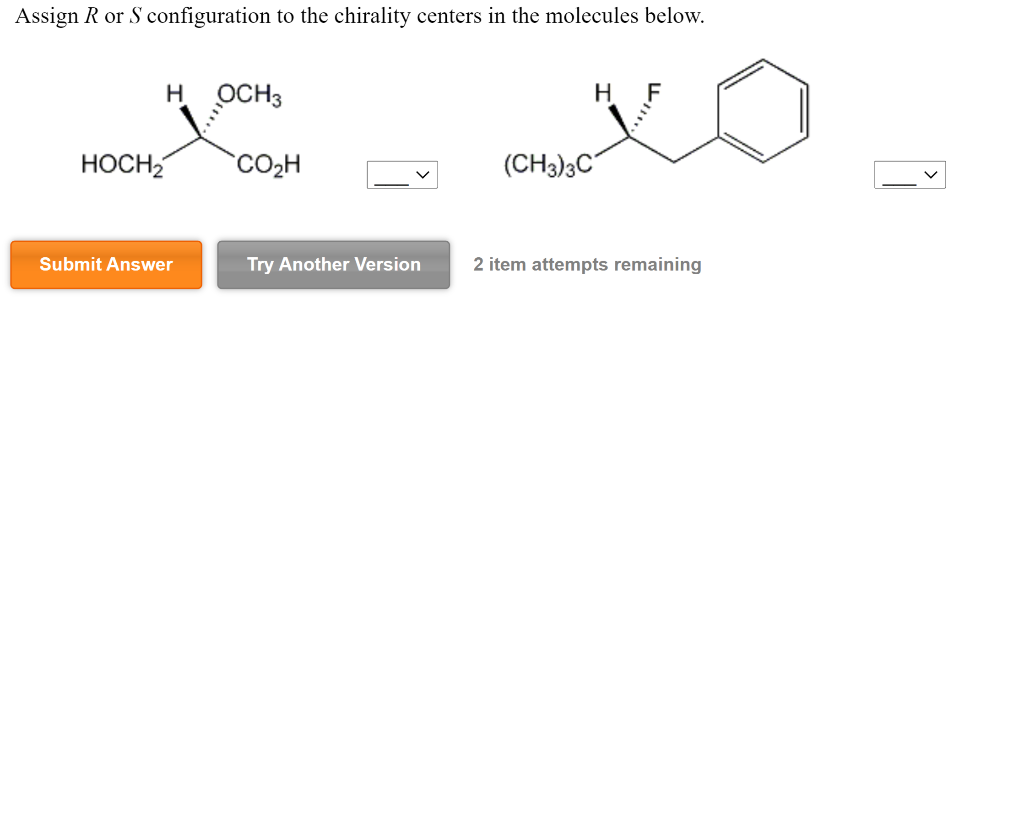Open the configuration dropdown for the OCH3 molecule
1024x836 pixels.
402,174
